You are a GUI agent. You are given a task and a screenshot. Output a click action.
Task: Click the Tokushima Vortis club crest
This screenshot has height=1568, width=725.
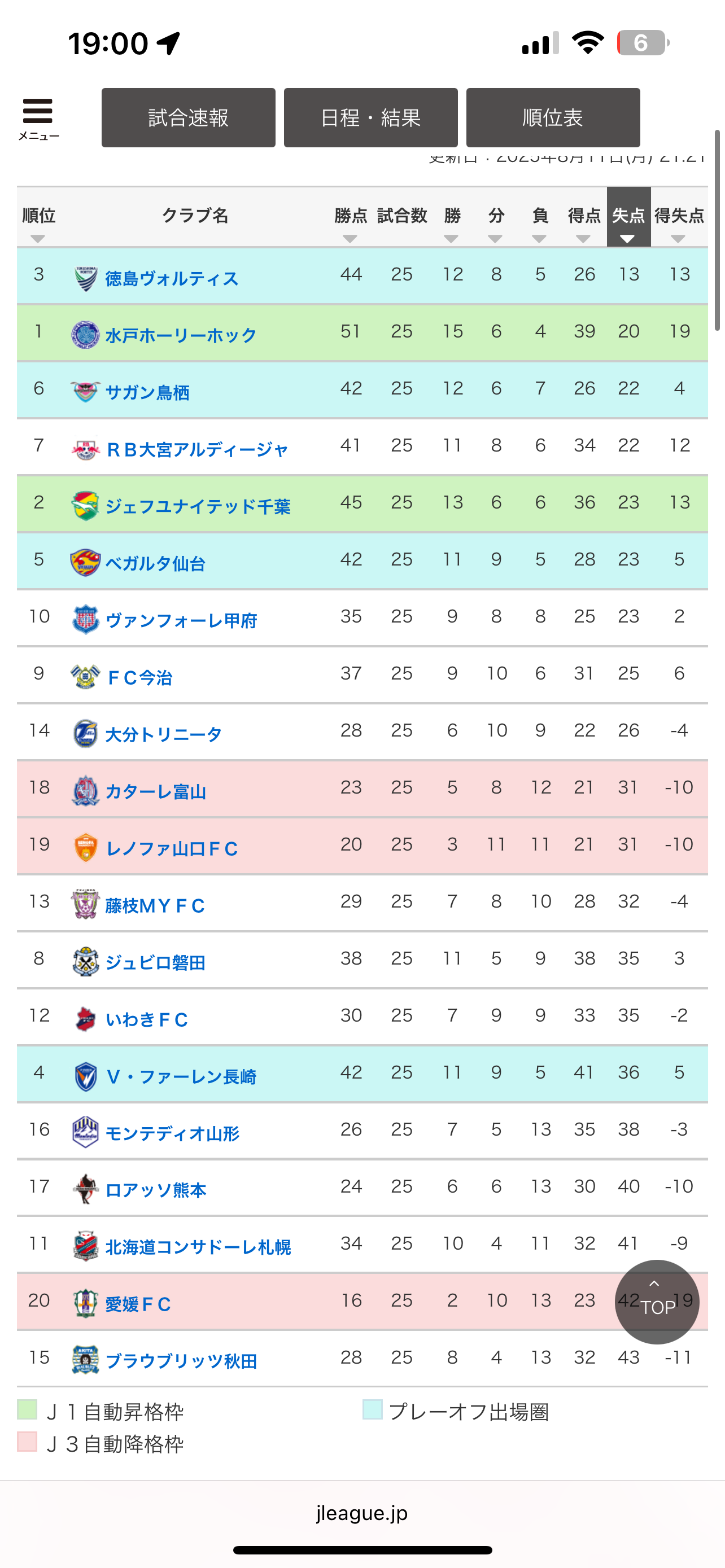[x=85, y=279]
